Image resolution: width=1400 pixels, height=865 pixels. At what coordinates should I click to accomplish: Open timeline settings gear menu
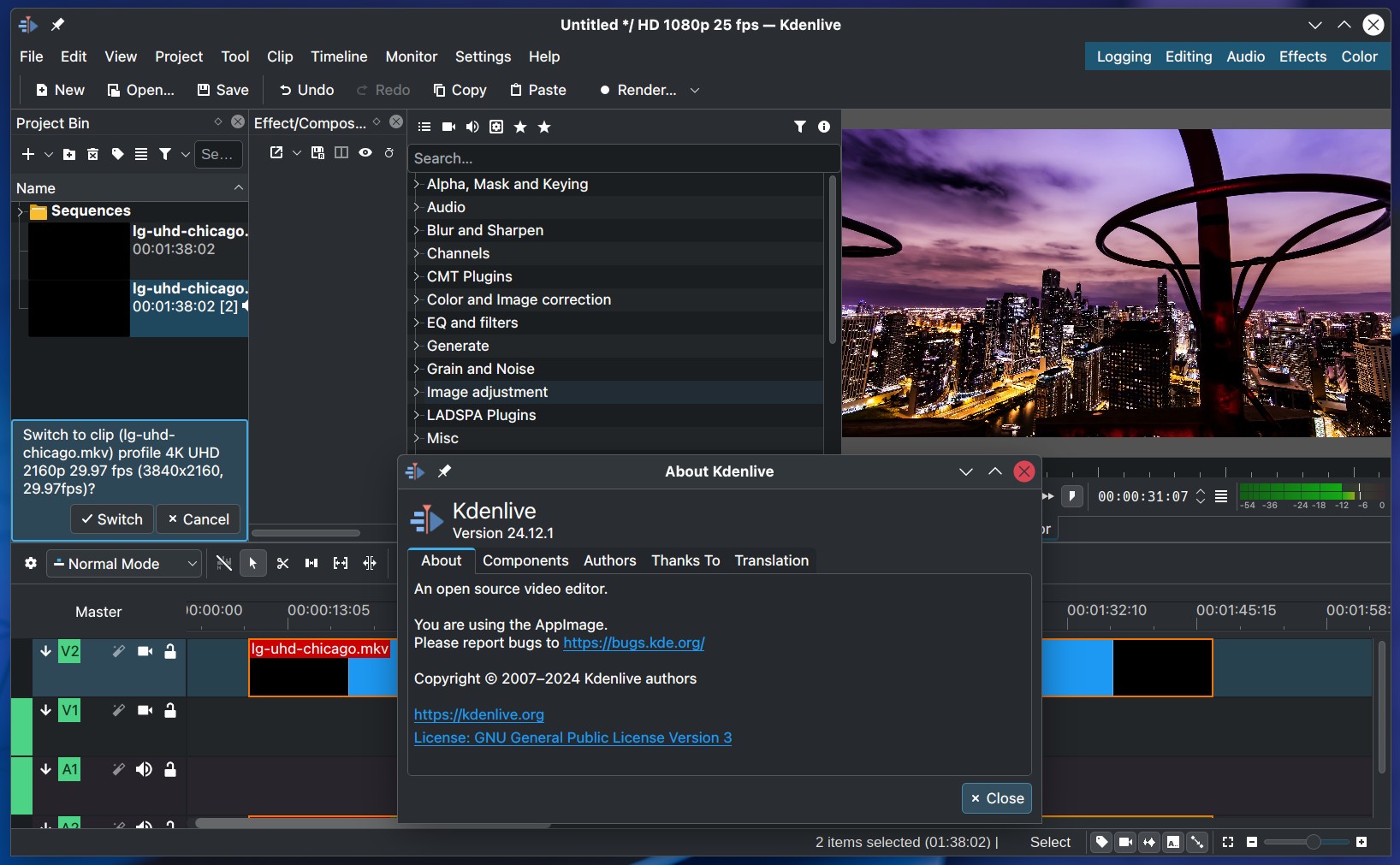(x=31, y=563)
